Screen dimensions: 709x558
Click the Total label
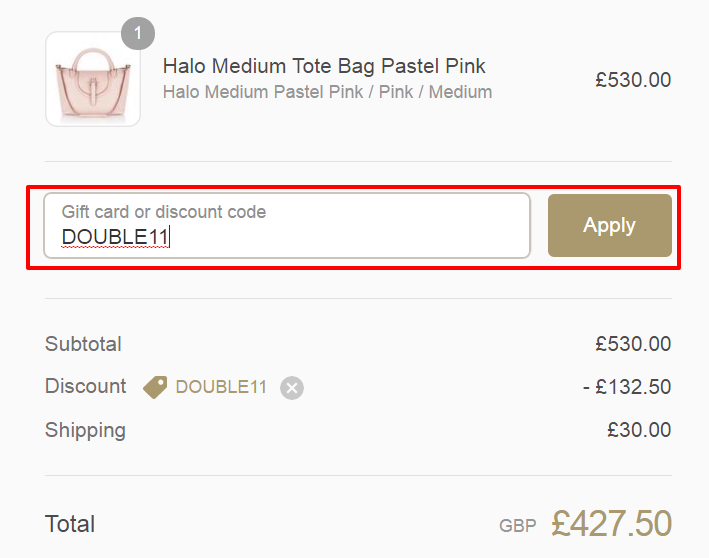pos(70,524)
